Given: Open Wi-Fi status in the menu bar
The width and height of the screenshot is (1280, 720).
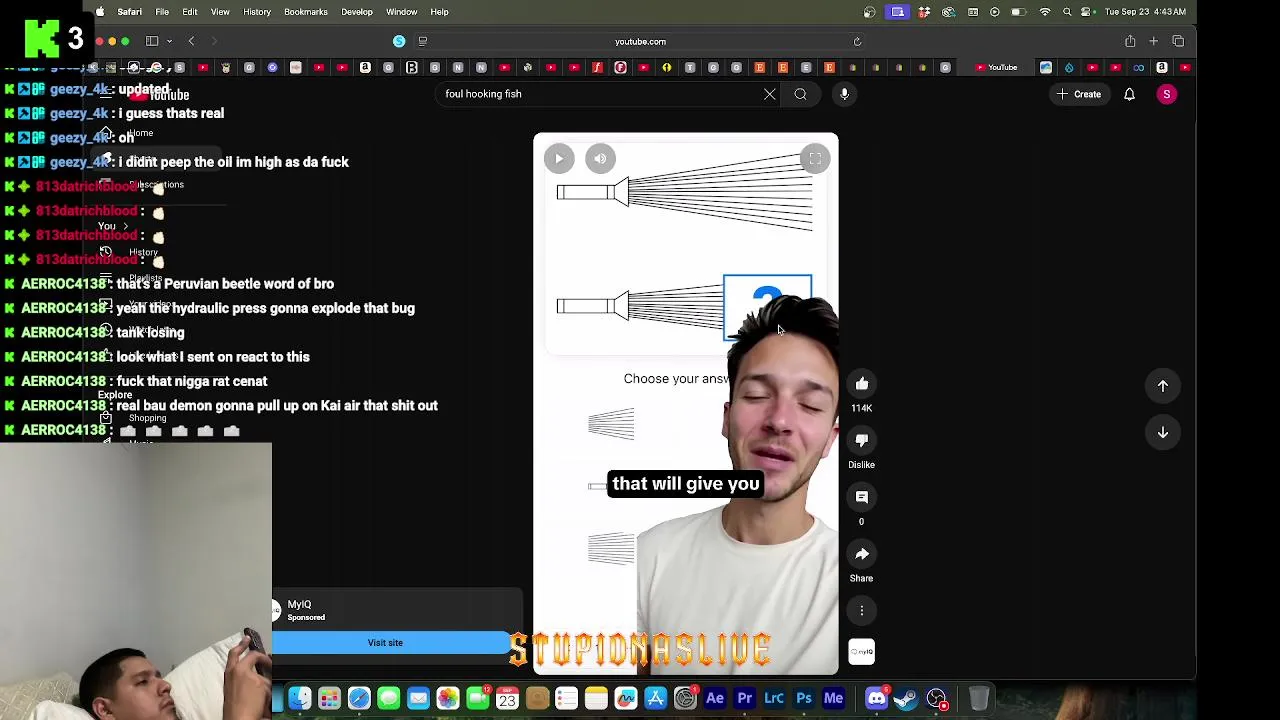Looking at the screenshot, I should 1045,12.
